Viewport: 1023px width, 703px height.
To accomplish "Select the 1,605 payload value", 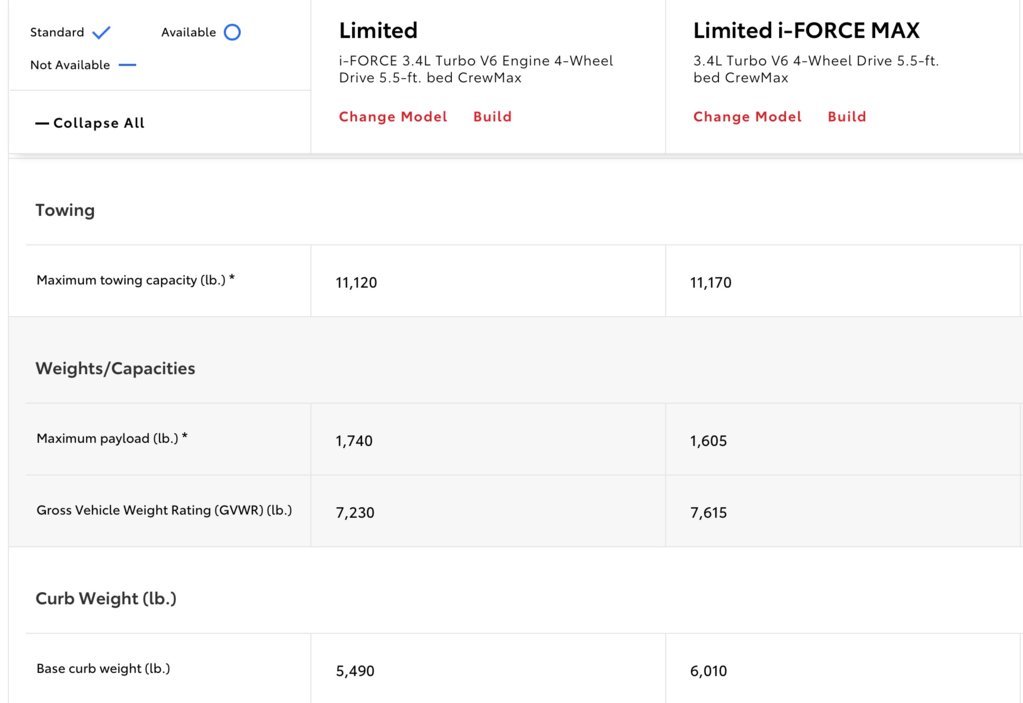I will [709, 441].
